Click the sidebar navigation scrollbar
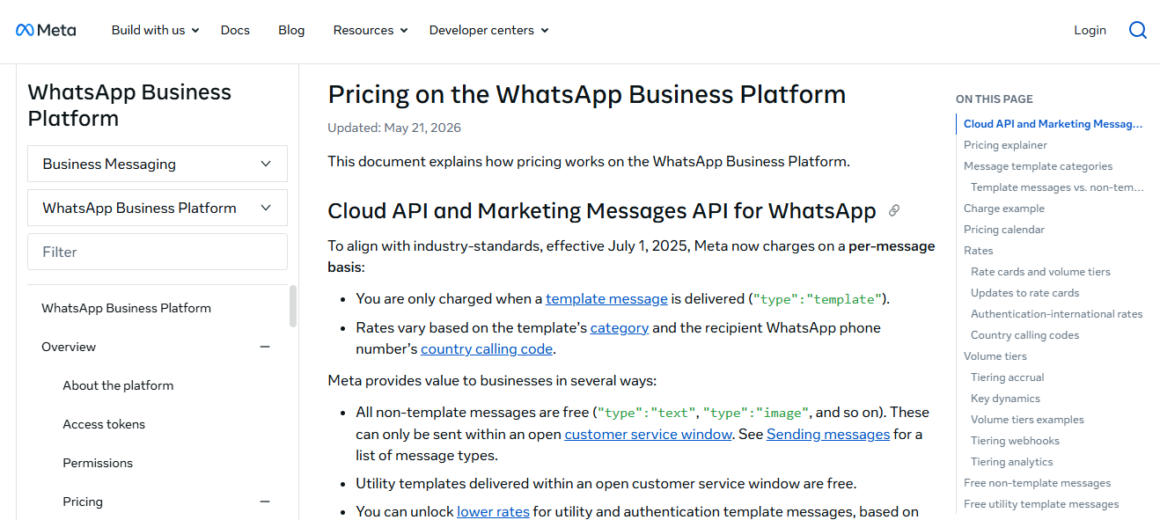 point(293,306)
